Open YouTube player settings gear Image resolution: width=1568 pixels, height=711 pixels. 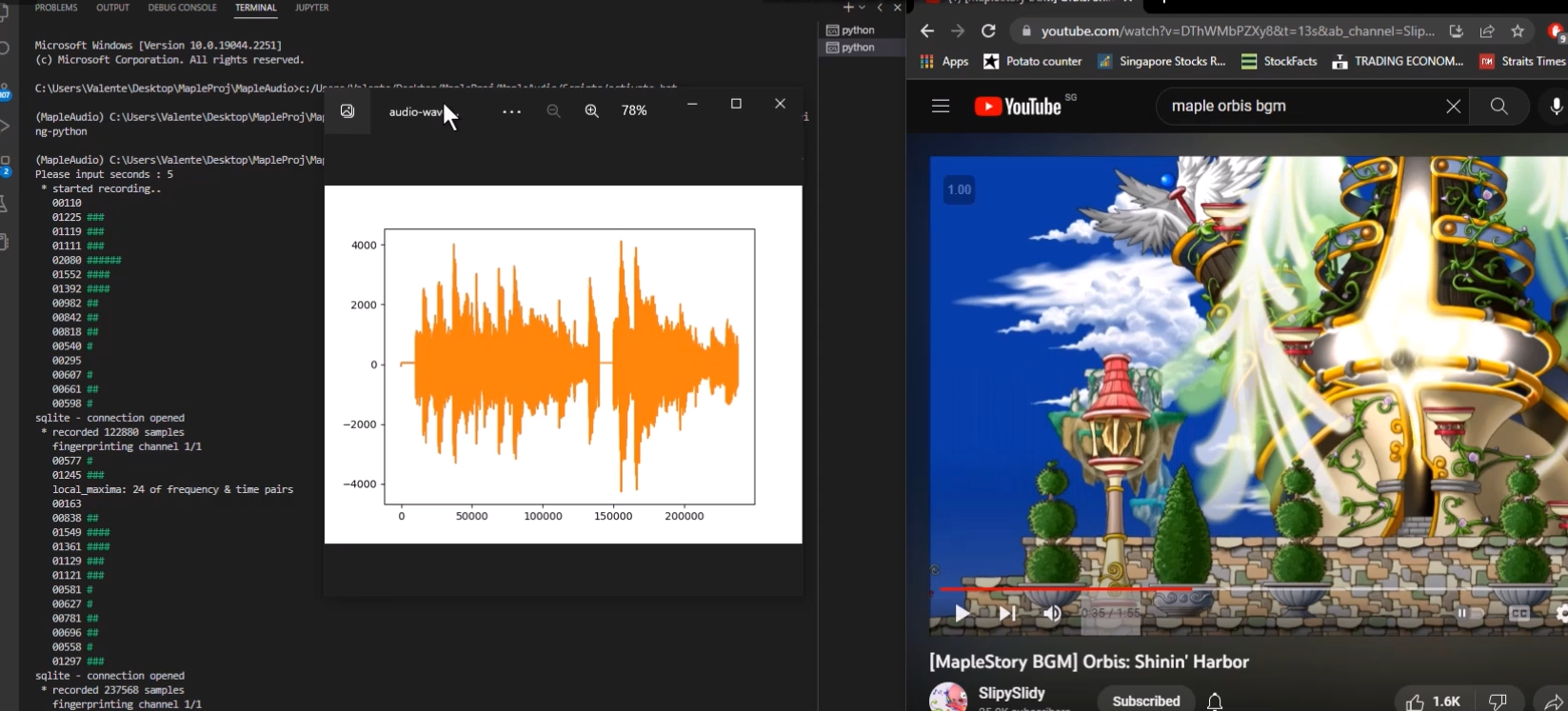coord(1561,614)
